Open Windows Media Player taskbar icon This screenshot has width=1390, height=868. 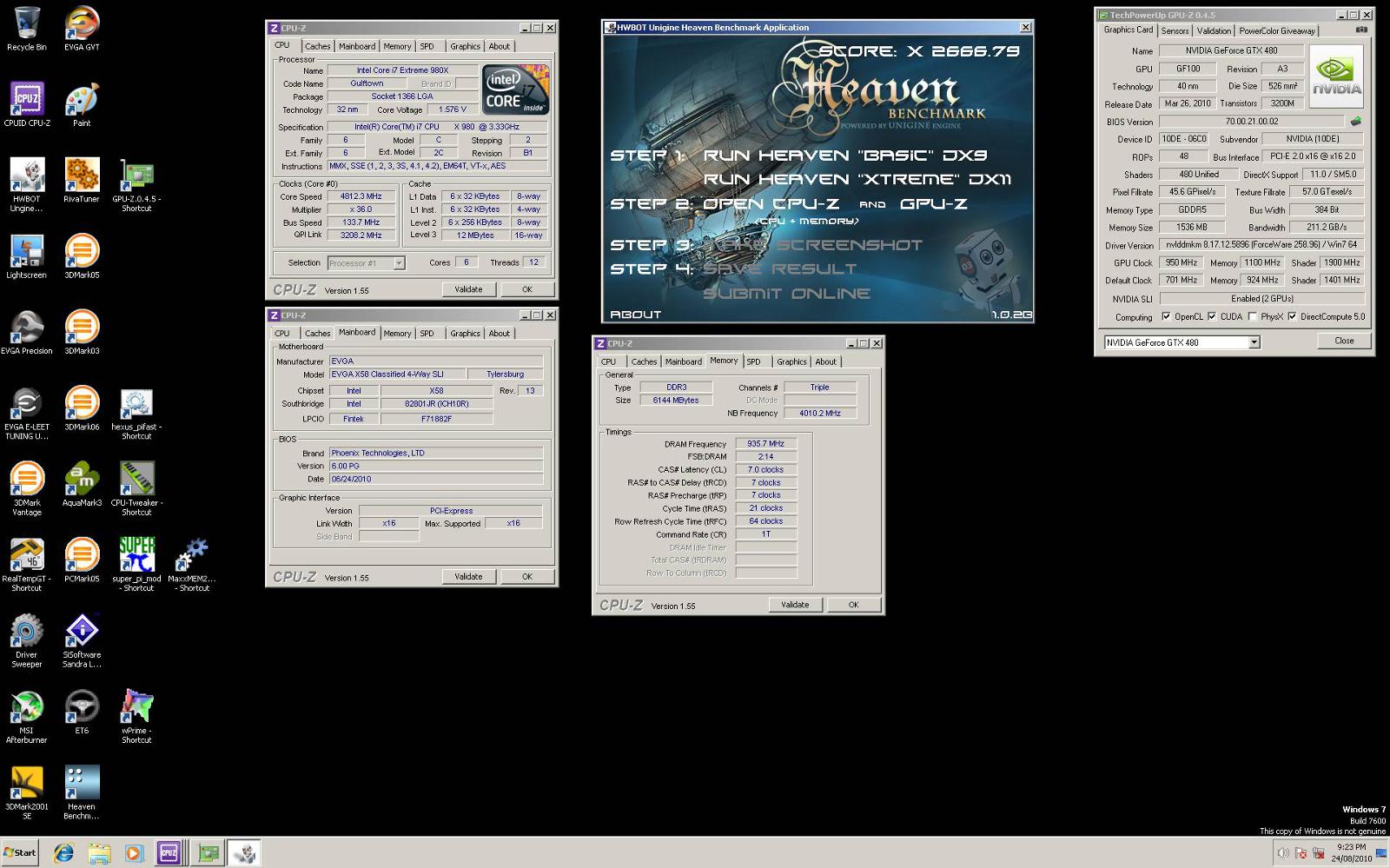point(133,853)
